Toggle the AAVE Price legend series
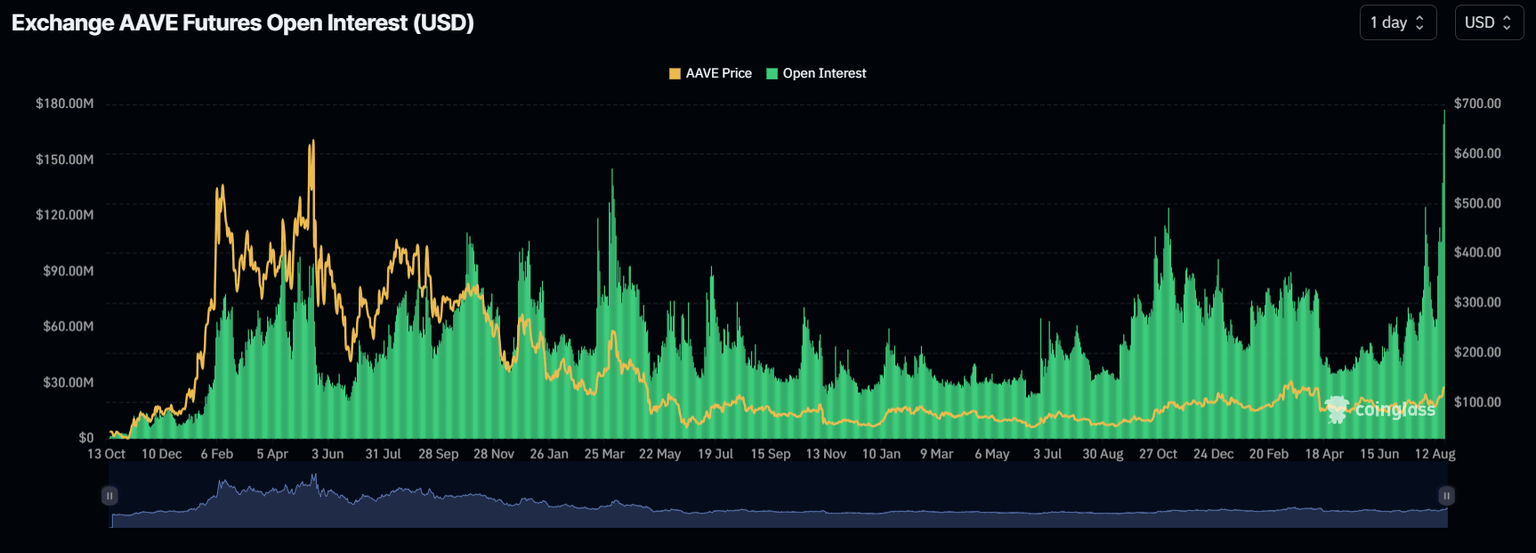The width and height of the screenshot is (1536, 553). pyautogui.click(x=718, y=73)
